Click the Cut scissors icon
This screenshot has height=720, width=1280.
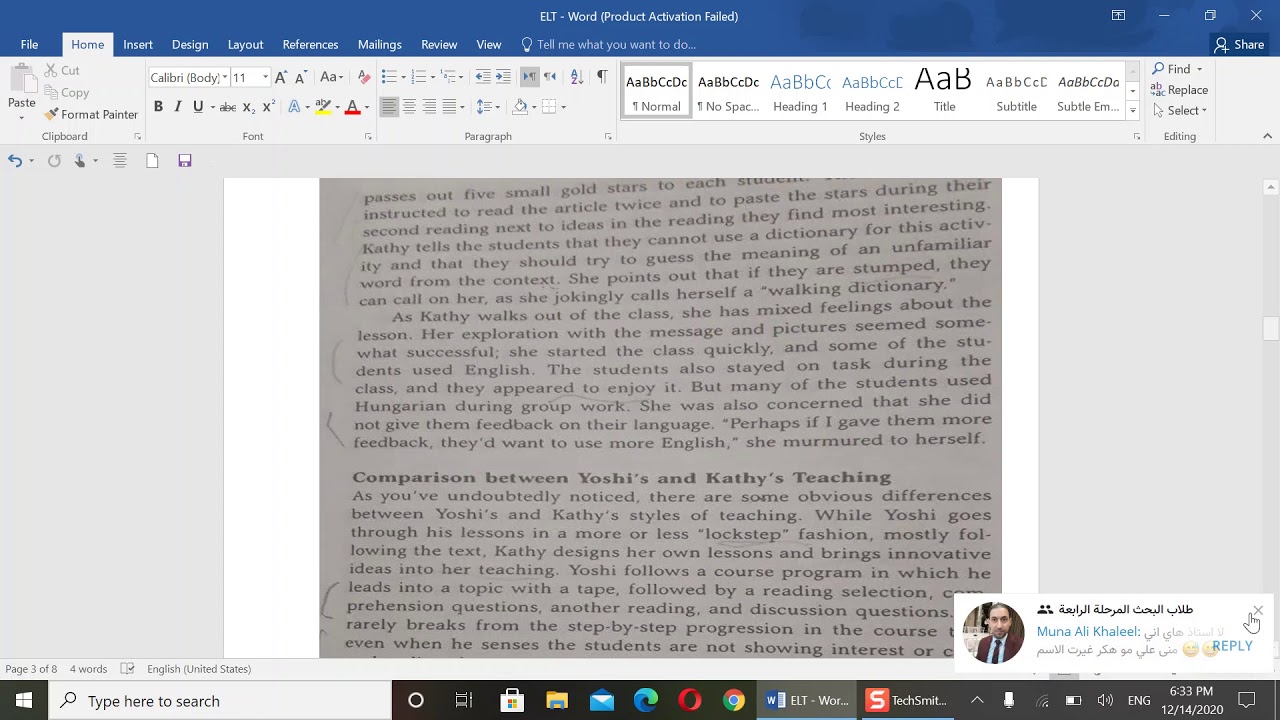coord(51,70)
